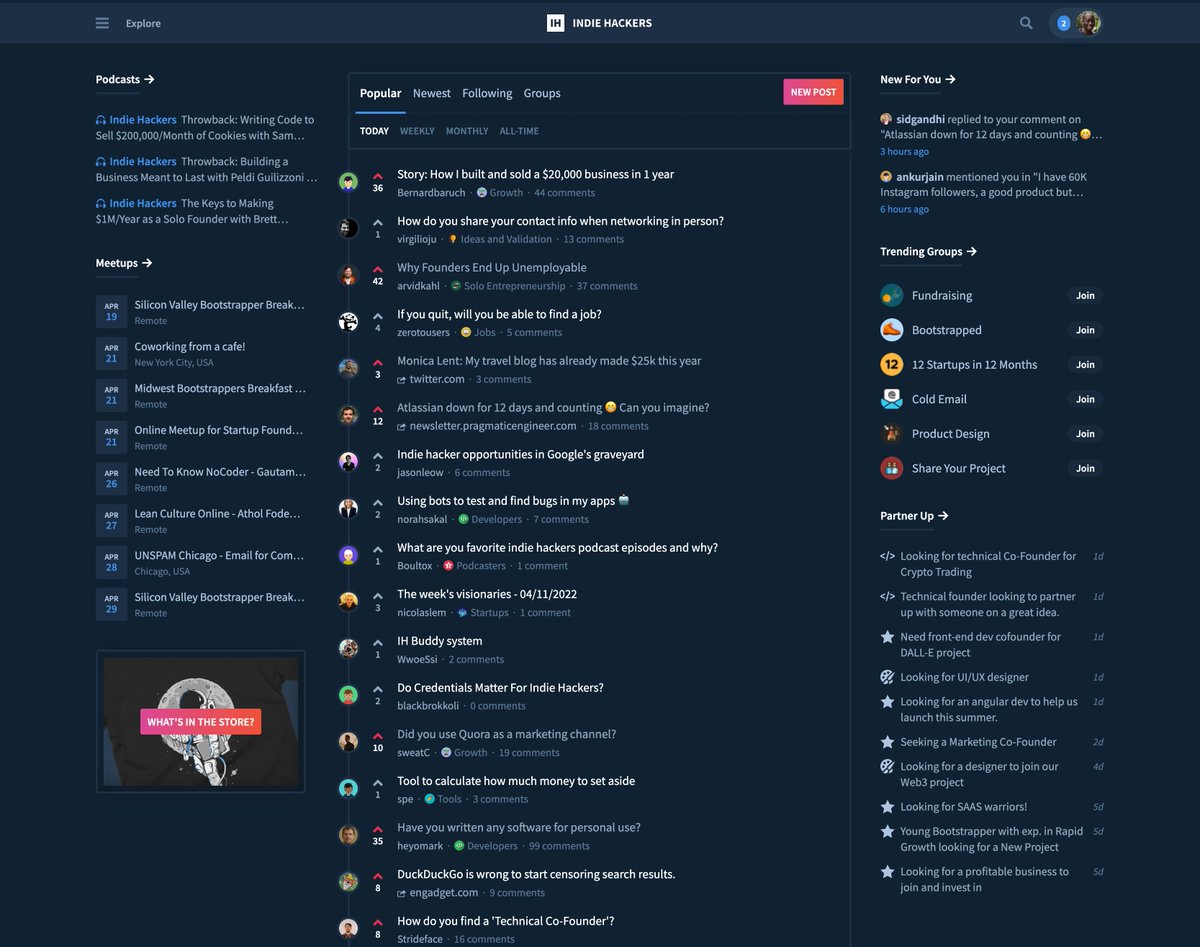Viewport: 1200px width, 947px height.
Task: Upvote 'Why Founders End Up Unemployable'
Action: pos(378,270)
